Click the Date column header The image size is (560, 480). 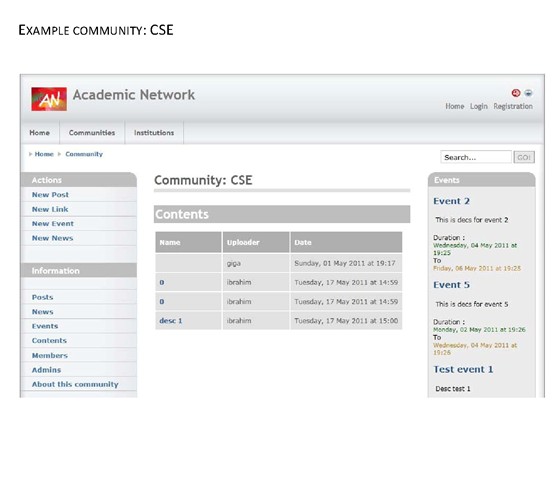pos(346,242)
